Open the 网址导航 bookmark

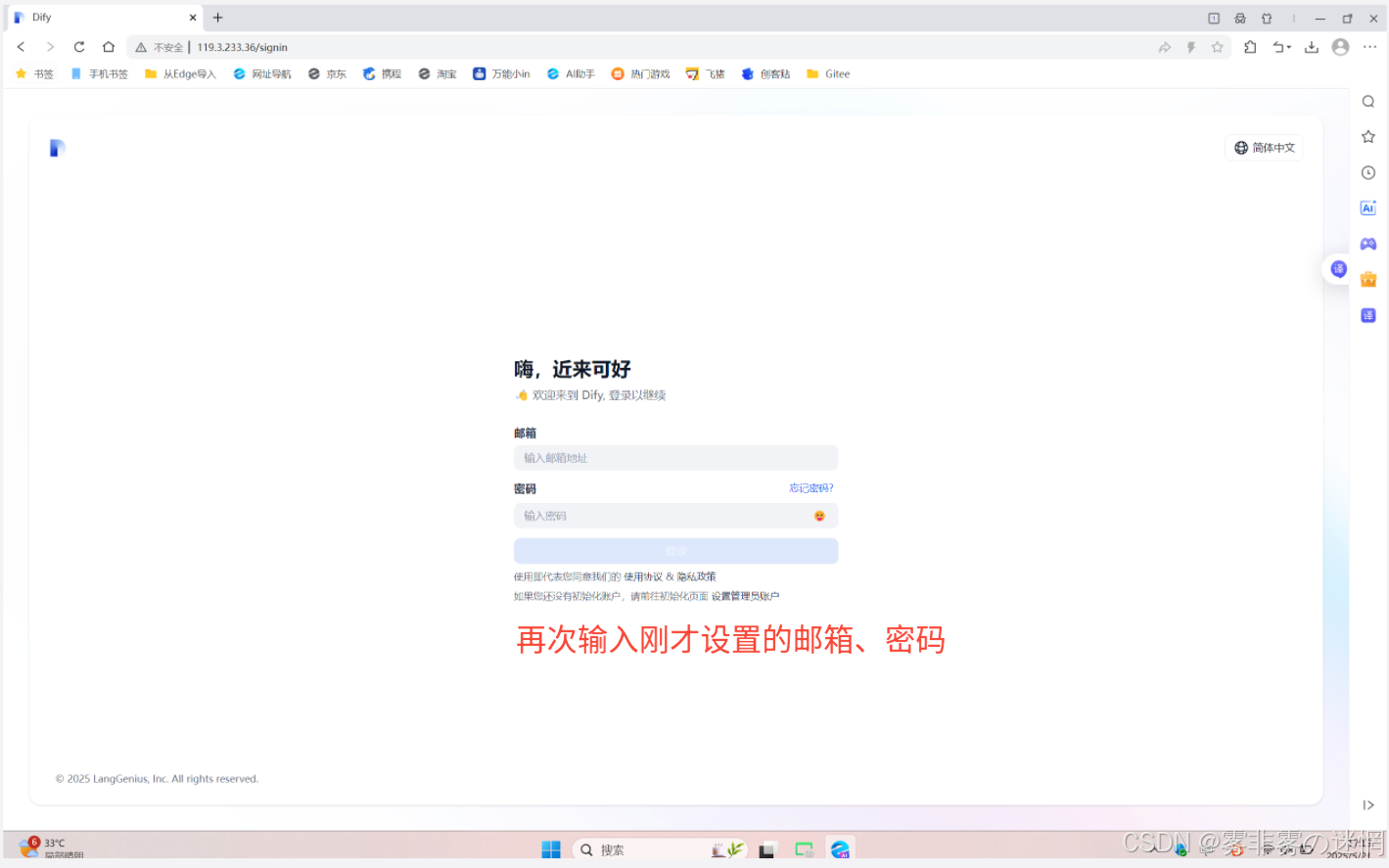tap(262, 74)
